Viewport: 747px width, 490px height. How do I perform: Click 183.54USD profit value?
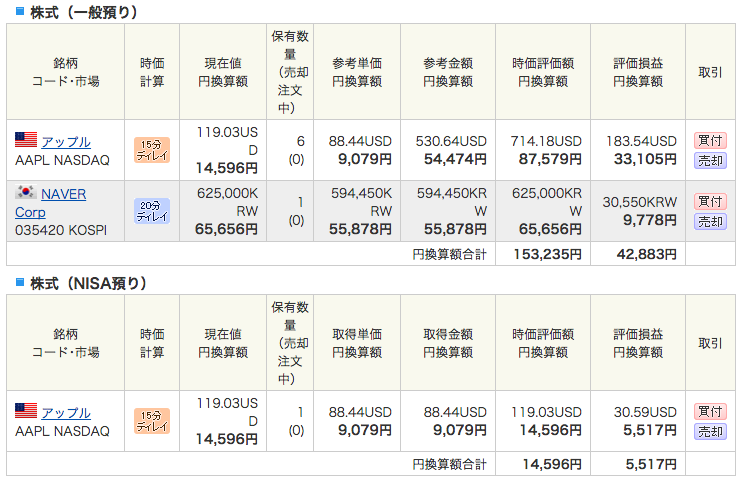641,141
